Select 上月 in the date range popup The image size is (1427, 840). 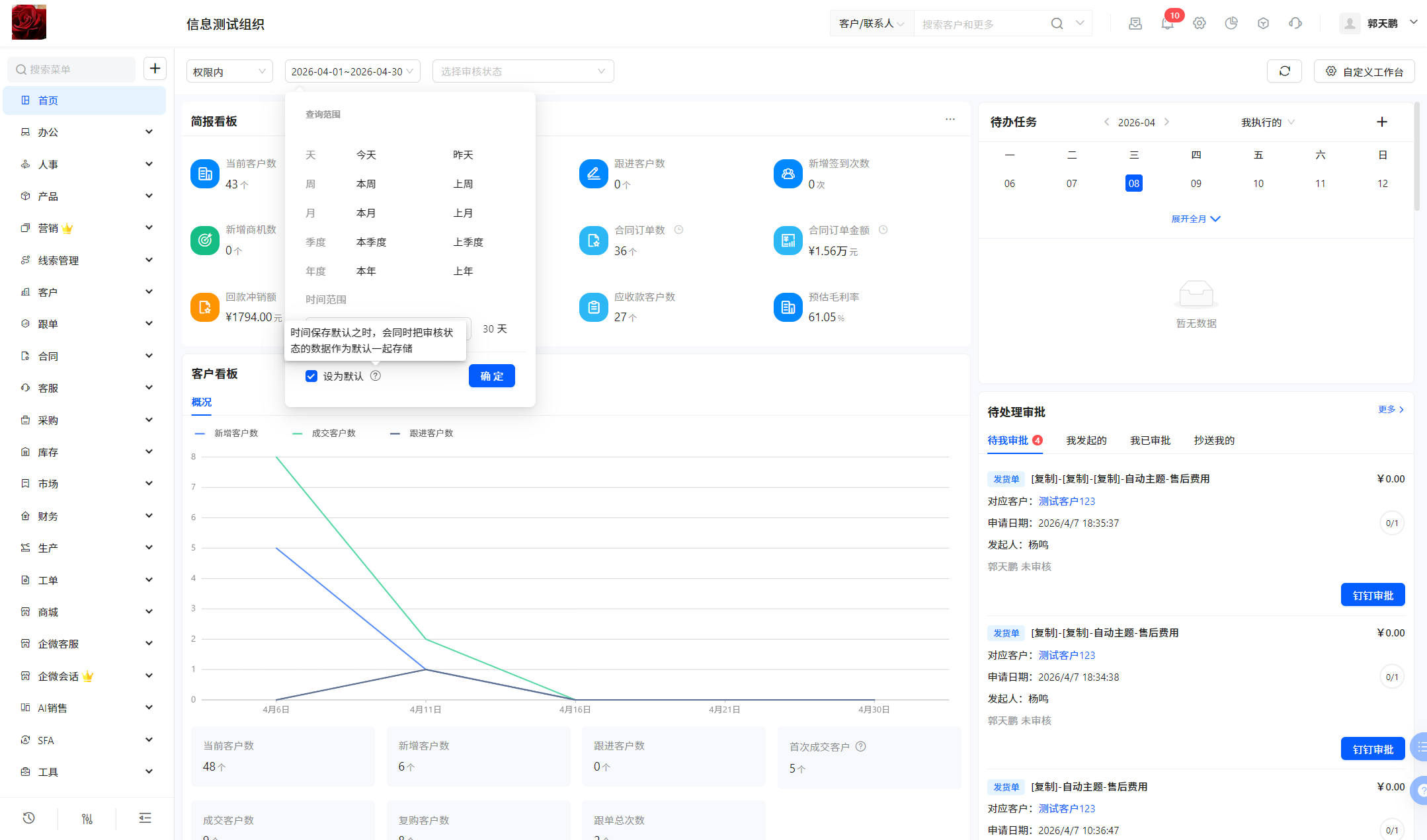(463, 213)
